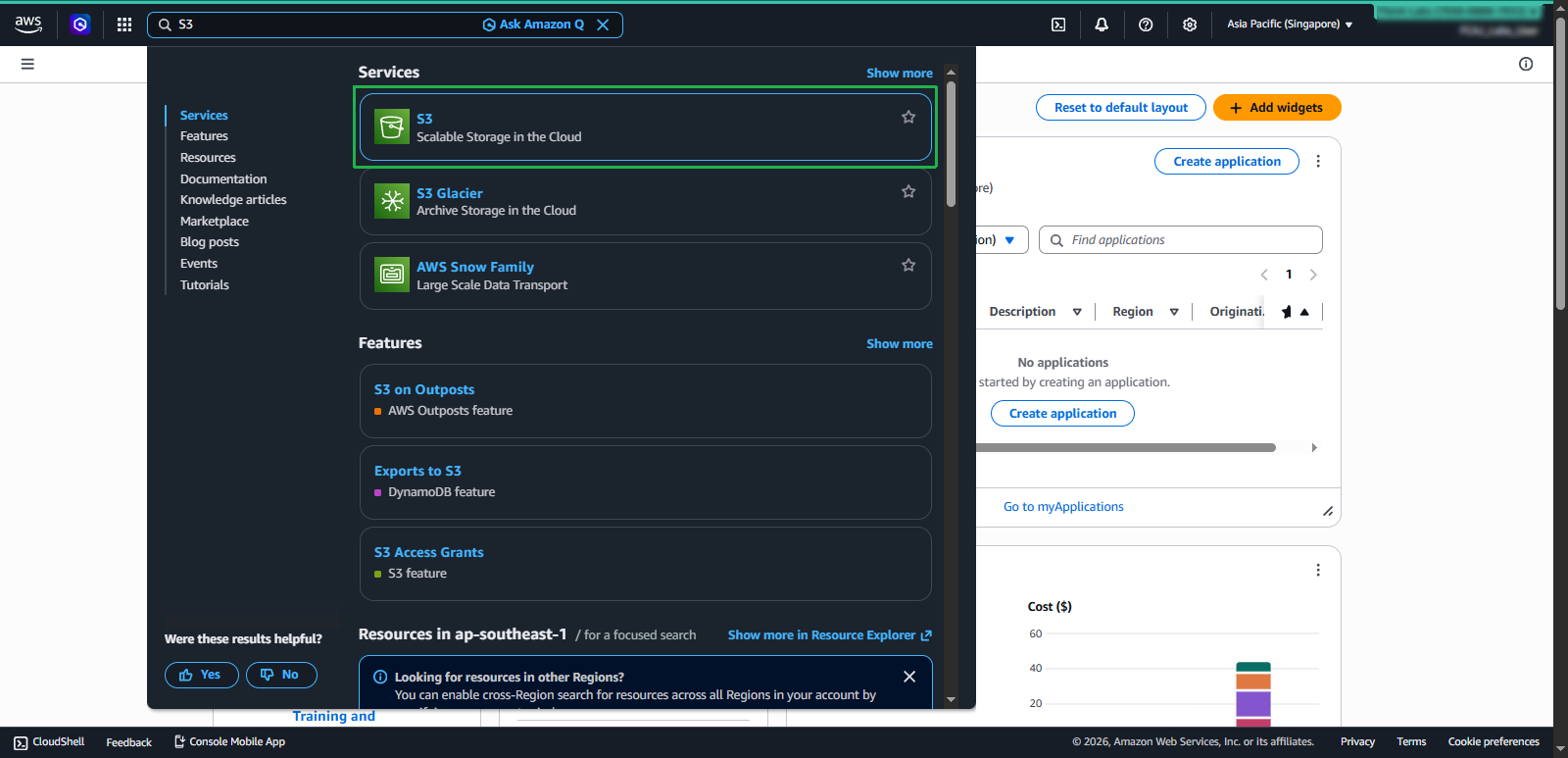Click the AWS logo home icon
The width and height of the screenshot is (1568, 758).
click(28, 25)
